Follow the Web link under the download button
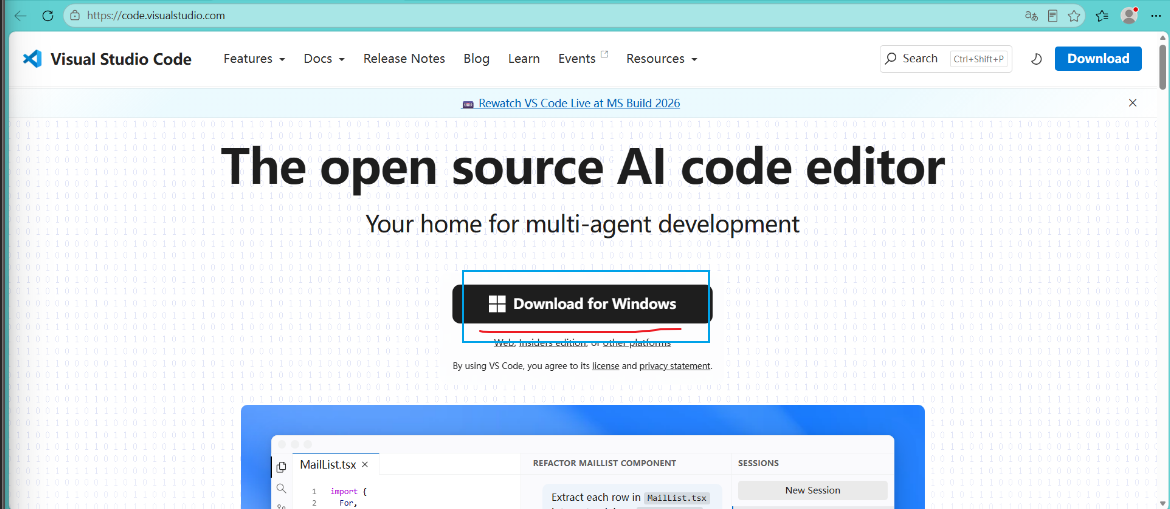This screenshot has height=509, width=1170. pos(504,343)
